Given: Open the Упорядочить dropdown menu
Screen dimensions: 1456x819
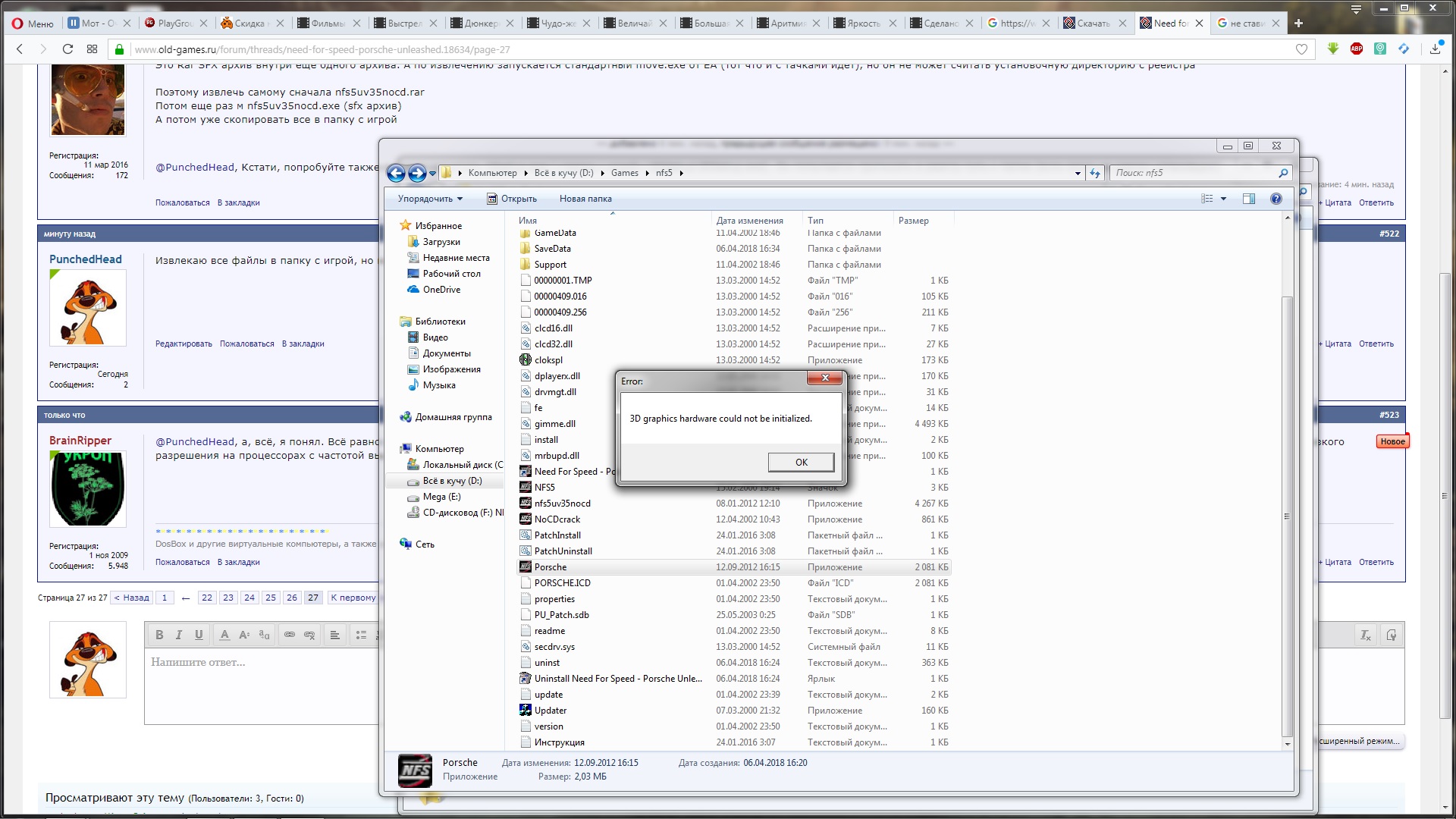Looking at the screenshot, I should 429,199.
